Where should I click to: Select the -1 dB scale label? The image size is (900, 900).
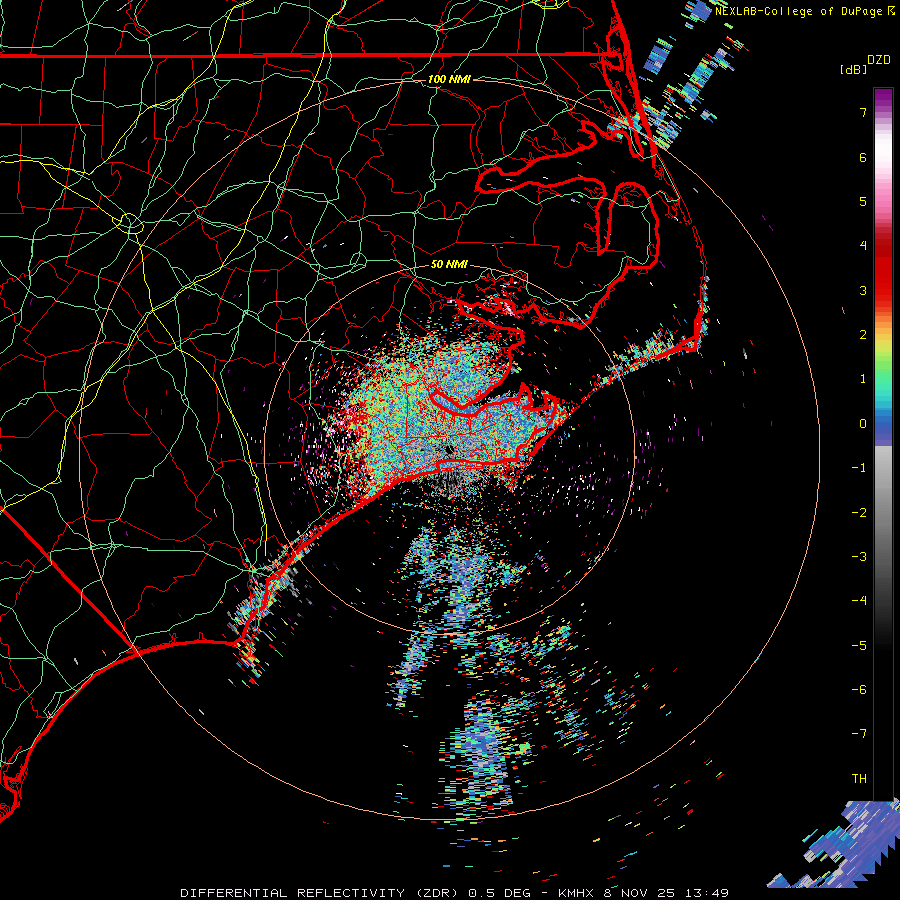[x=859, y=468]
